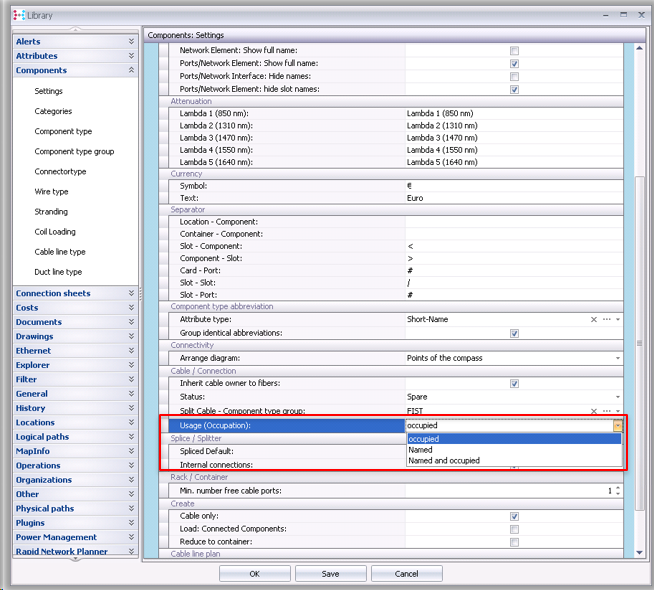This screenshot has width=654, height=590.
Task: Collapse the Usage (Occupation) dropdown arrow
Action: click(x=618, y=426)
